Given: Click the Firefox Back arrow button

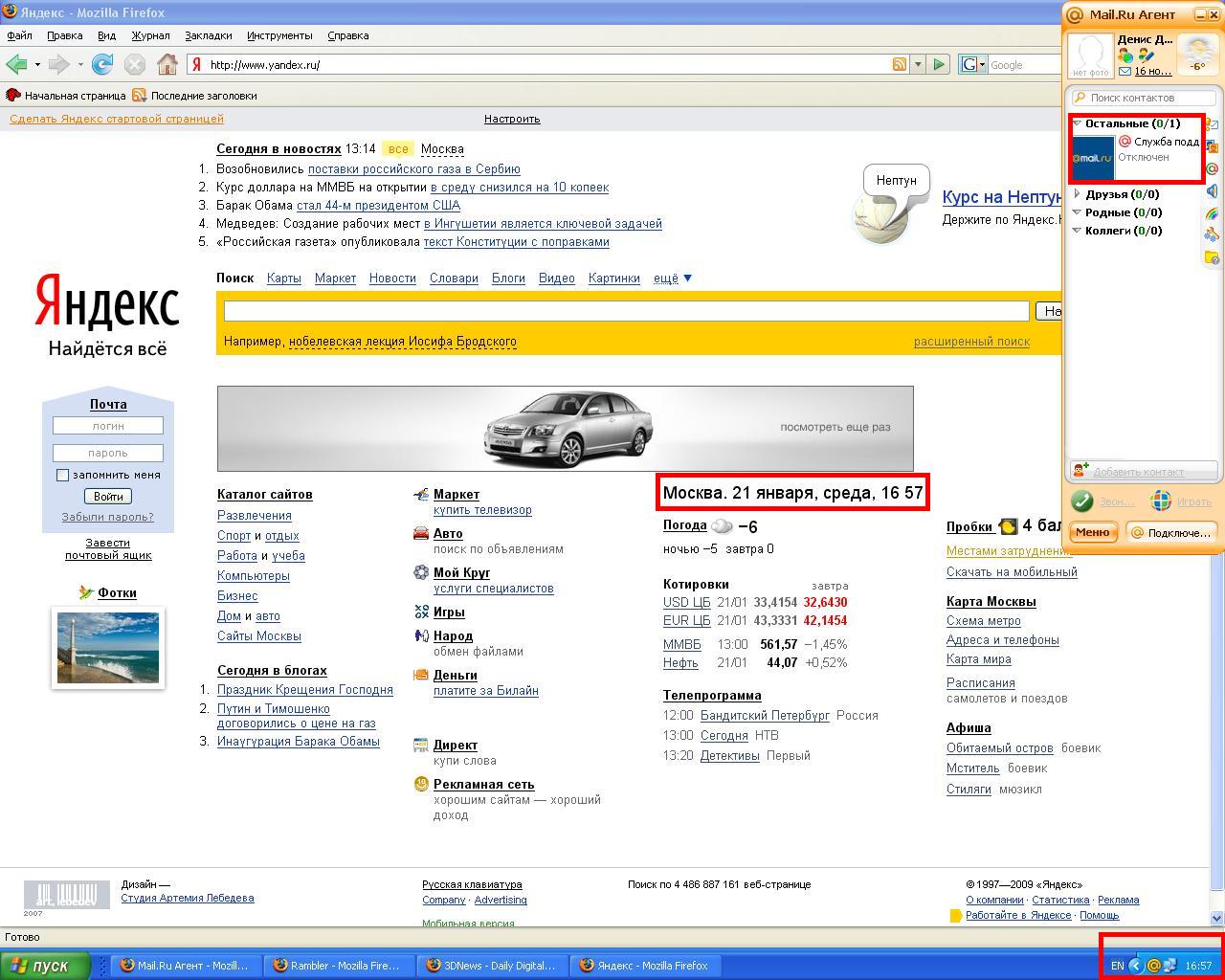Looking at the screenshot, I should pyautogui.click(x=16, y=65).
